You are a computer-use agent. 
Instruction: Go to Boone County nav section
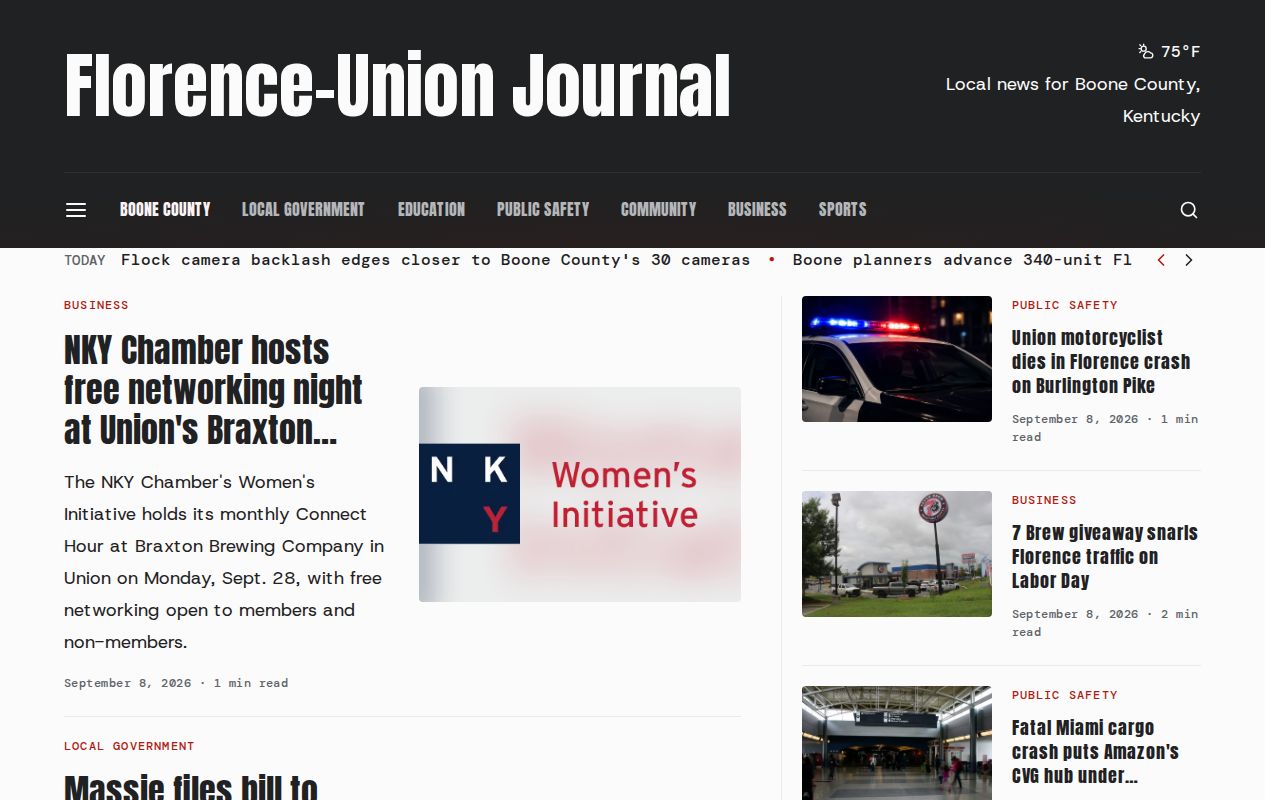coord(165,210)
